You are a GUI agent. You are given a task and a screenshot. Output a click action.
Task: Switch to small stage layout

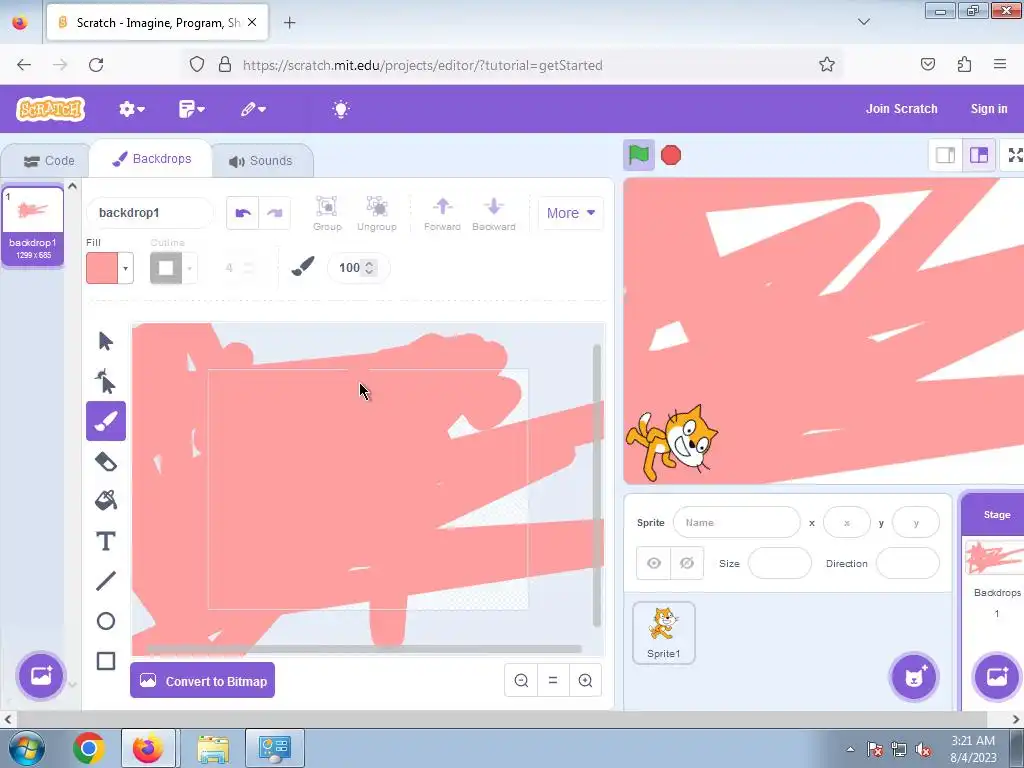point(946,155)
